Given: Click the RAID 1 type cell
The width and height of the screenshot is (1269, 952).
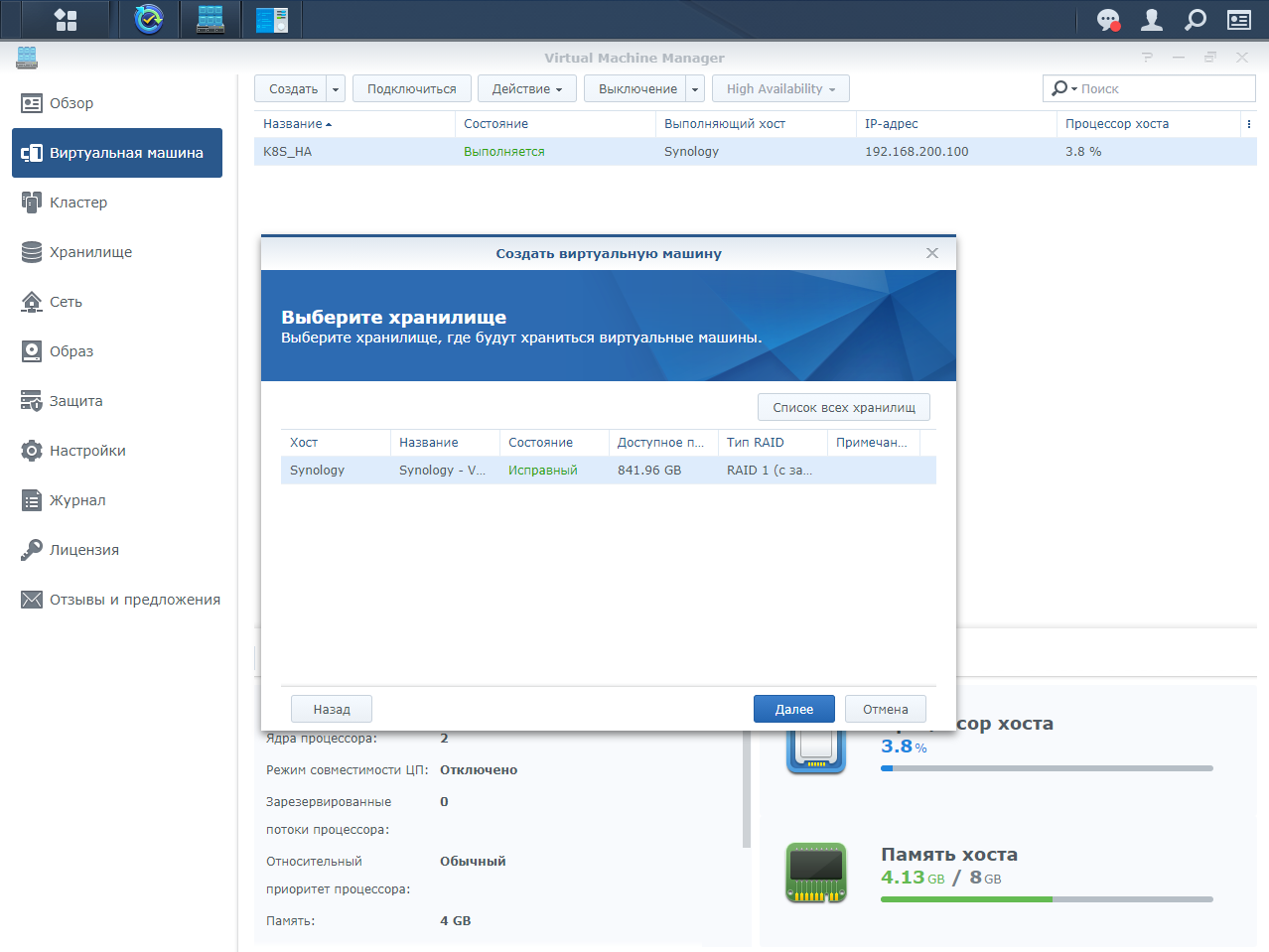Looking at the screenshot, I should pos(770,471).
